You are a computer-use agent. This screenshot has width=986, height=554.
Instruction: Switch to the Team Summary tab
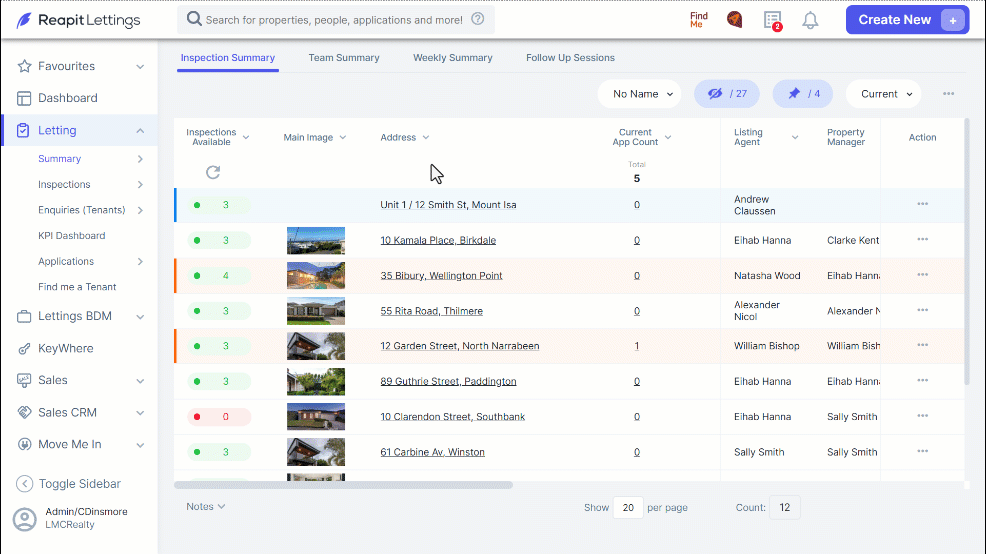click(343, 58)
